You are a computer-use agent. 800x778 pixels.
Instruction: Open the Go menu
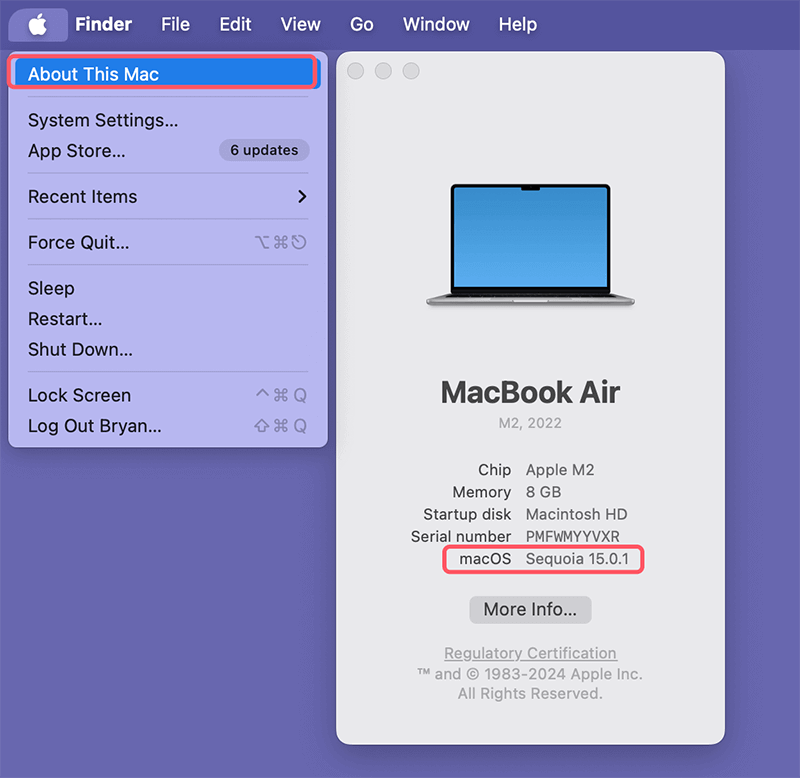point(362,24)
